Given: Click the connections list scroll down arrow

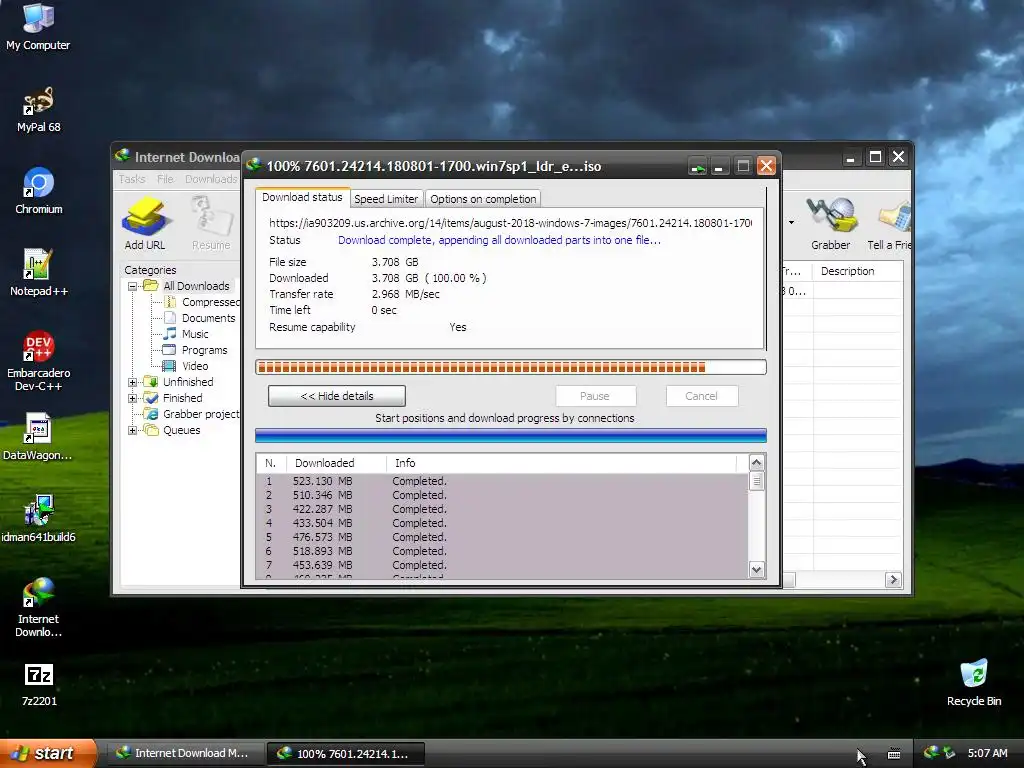Looking at the screenshot, I should point(756,569).
